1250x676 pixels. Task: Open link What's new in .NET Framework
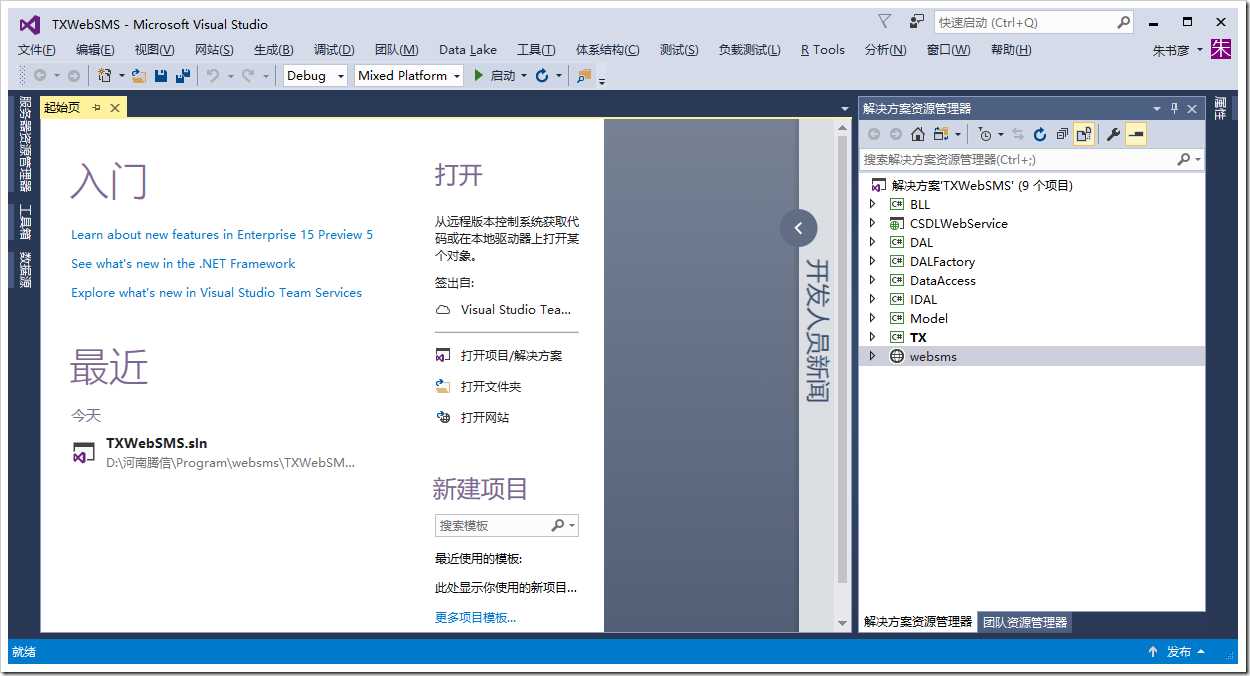(183, 263)
